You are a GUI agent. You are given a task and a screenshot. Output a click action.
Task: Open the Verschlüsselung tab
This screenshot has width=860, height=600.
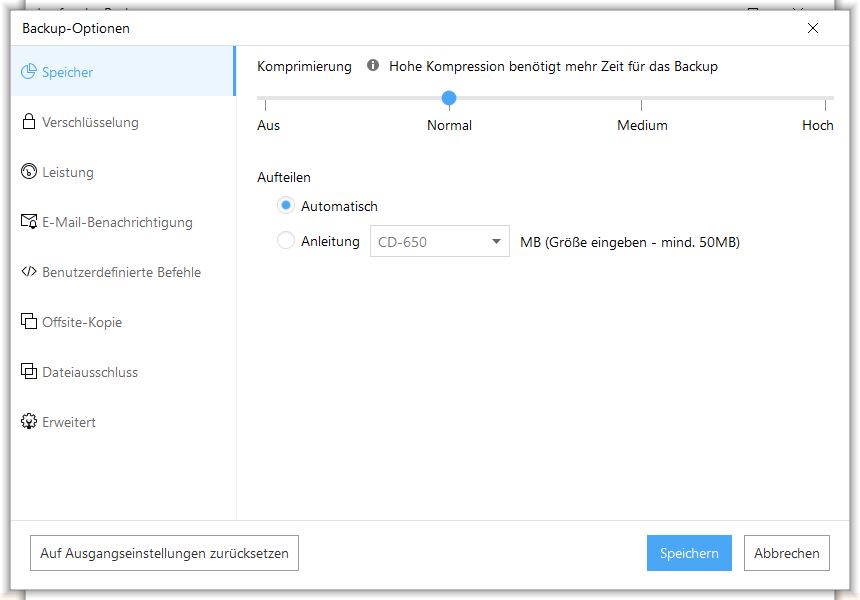(123, 122)
